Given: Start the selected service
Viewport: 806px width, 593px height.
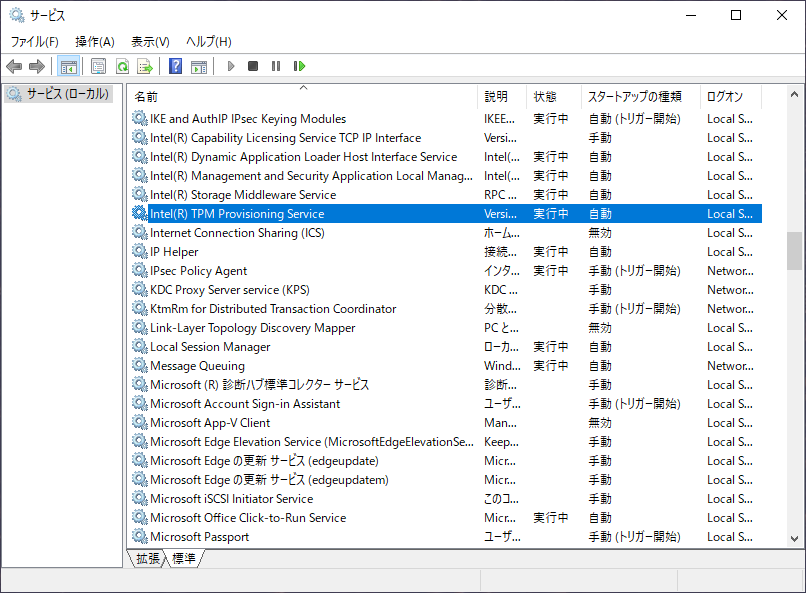Looking at the screenshot, I should pos(230,66).
